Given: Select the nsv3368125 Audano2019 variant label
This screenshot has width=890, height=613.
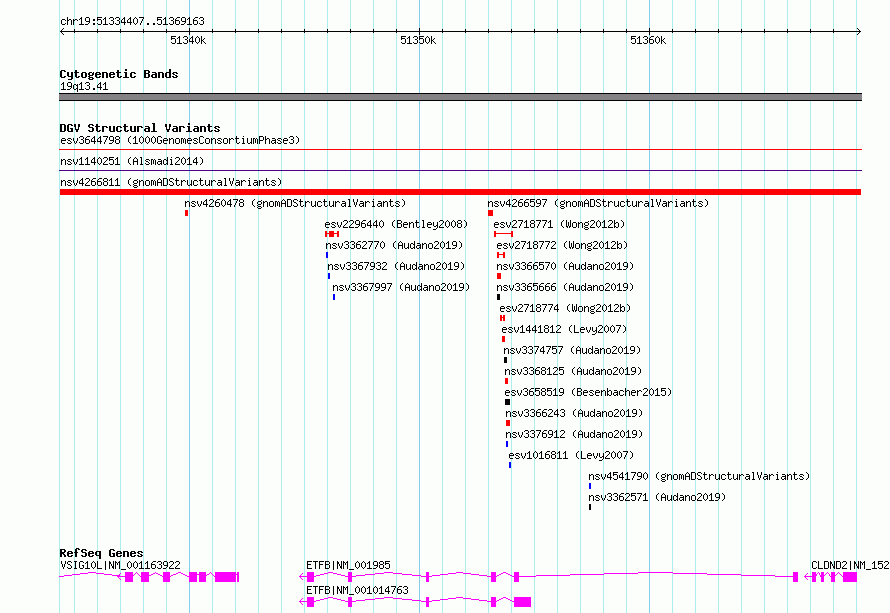Looking at the screenshot, I should [573, 371].
